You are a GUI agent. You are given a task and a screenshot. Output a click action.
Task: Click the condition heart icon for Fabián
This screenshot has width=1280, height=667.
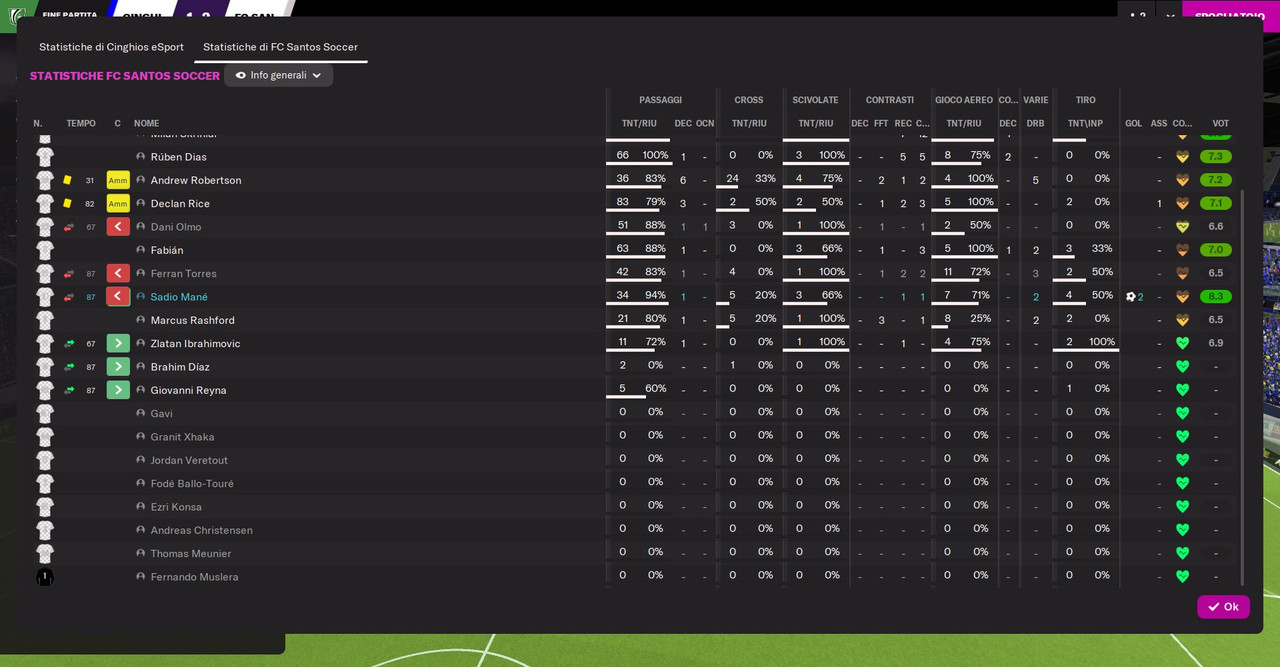[x=1183, y=250]
